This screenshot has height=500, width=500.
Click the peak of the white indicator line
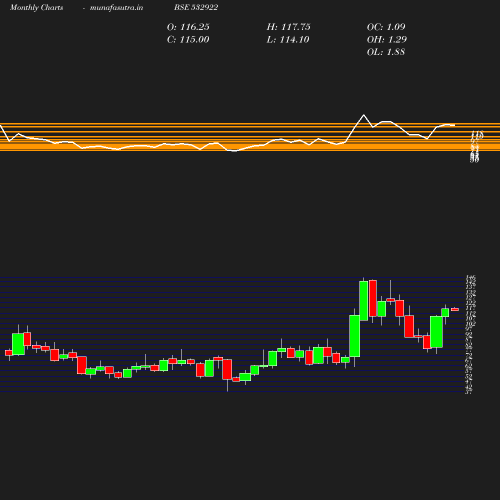click(x=364, y=115)
